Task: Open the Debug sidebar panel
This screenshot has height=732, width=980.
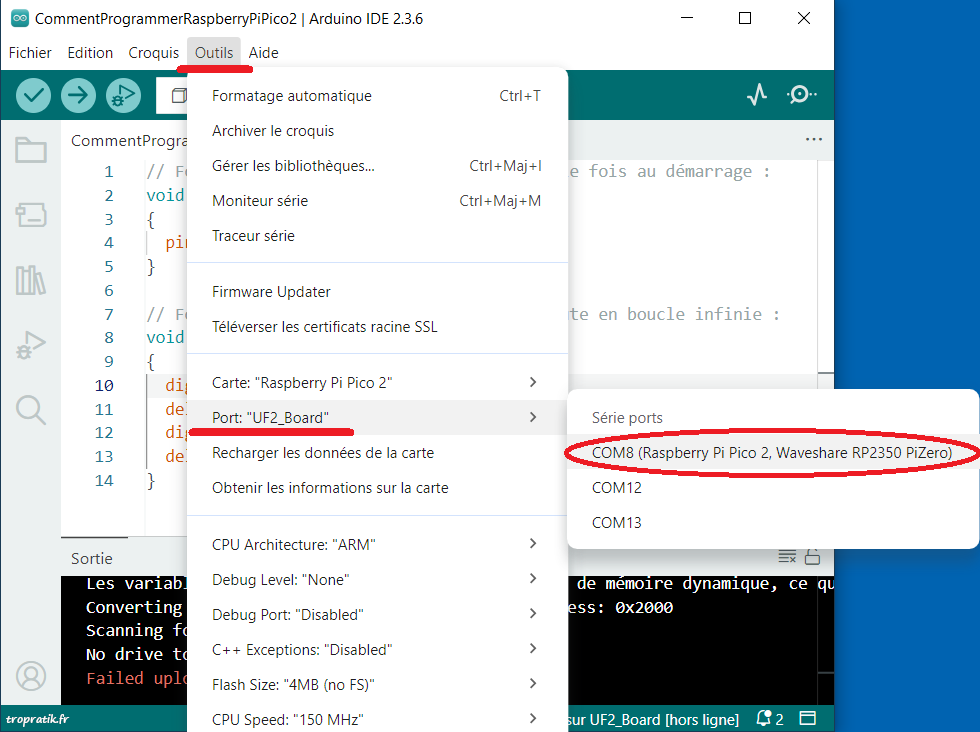Action: tap(31, 347)
